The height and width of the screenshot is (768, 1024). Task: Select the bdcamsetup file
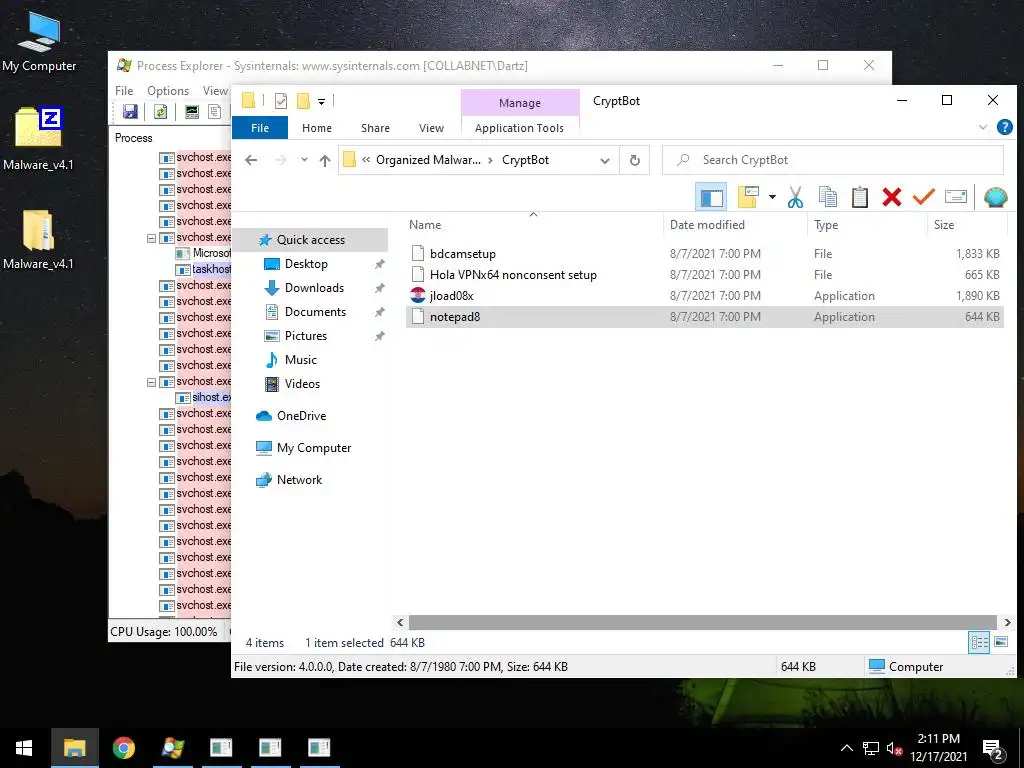pyautogui.click(x=705, y=253)
